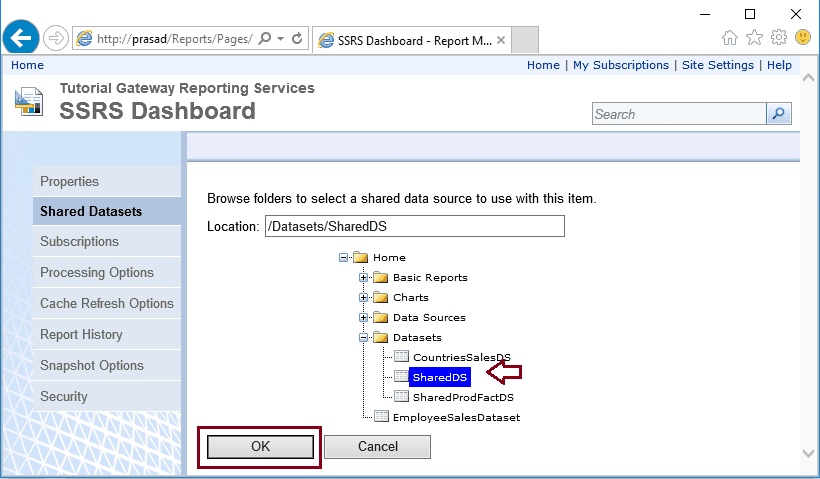820x479 pixels.
Task: Click the Charts folder icon
Action: 381,297
